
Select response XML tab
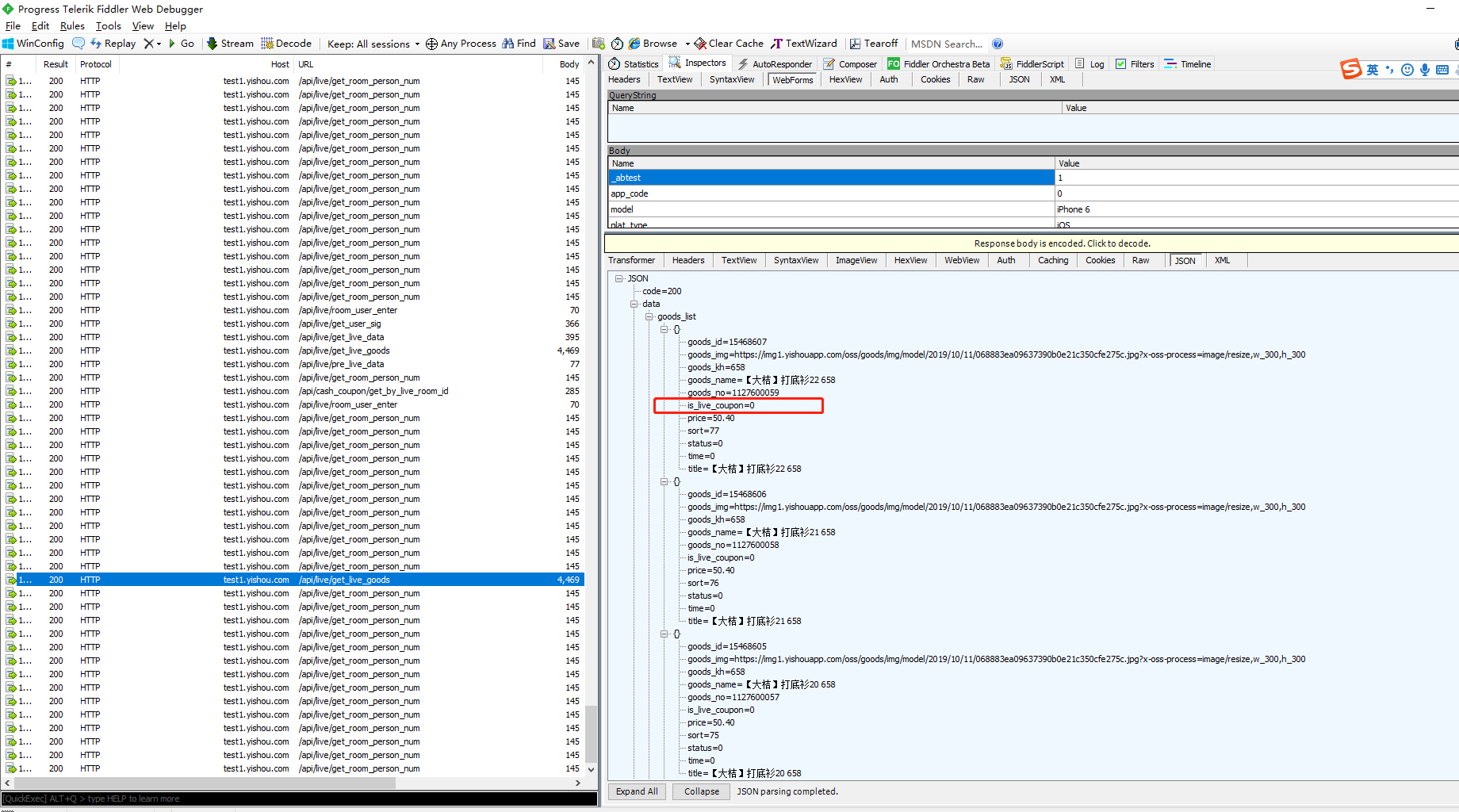(x=1222, y=260)
